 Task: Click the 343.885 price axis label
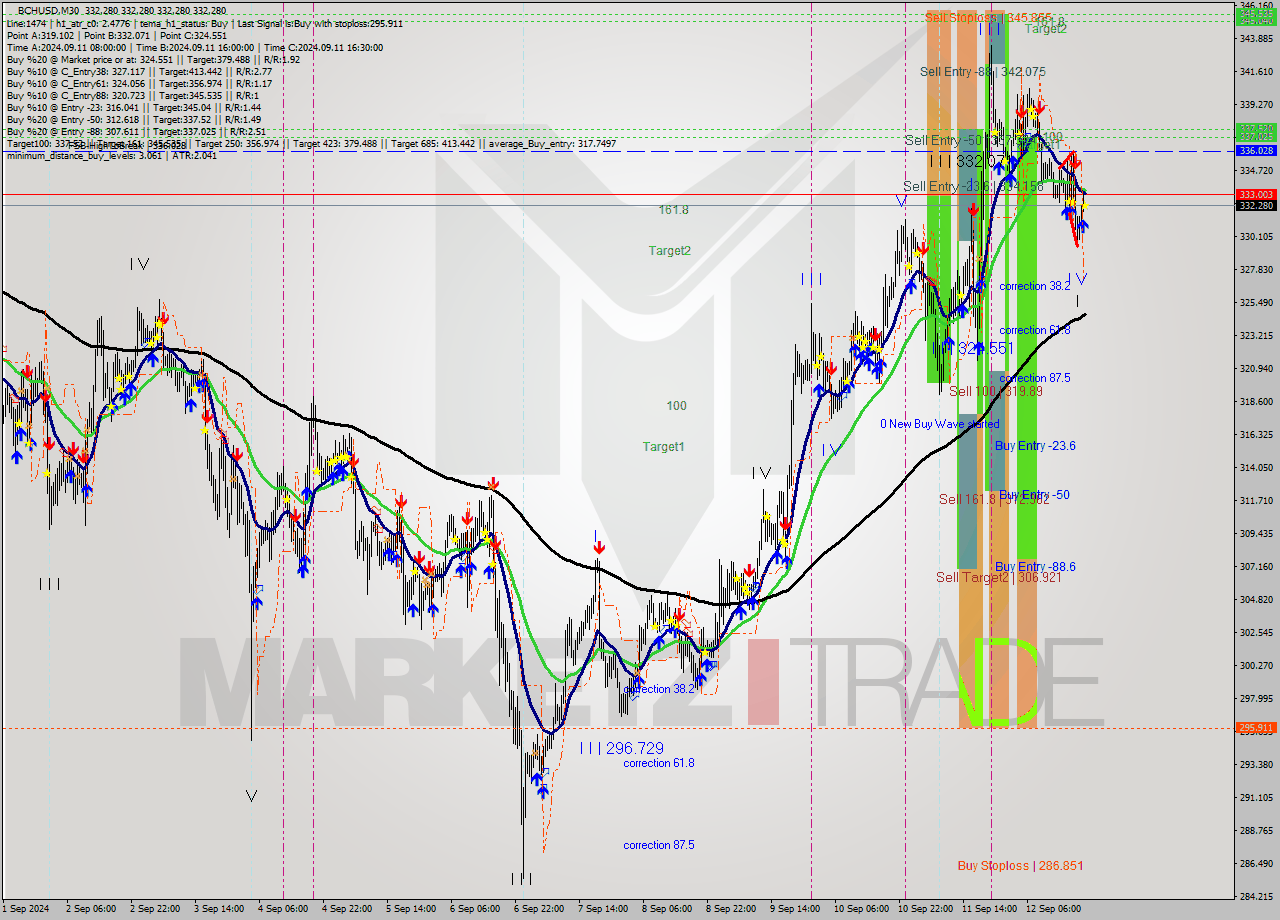coord(1256,39)
